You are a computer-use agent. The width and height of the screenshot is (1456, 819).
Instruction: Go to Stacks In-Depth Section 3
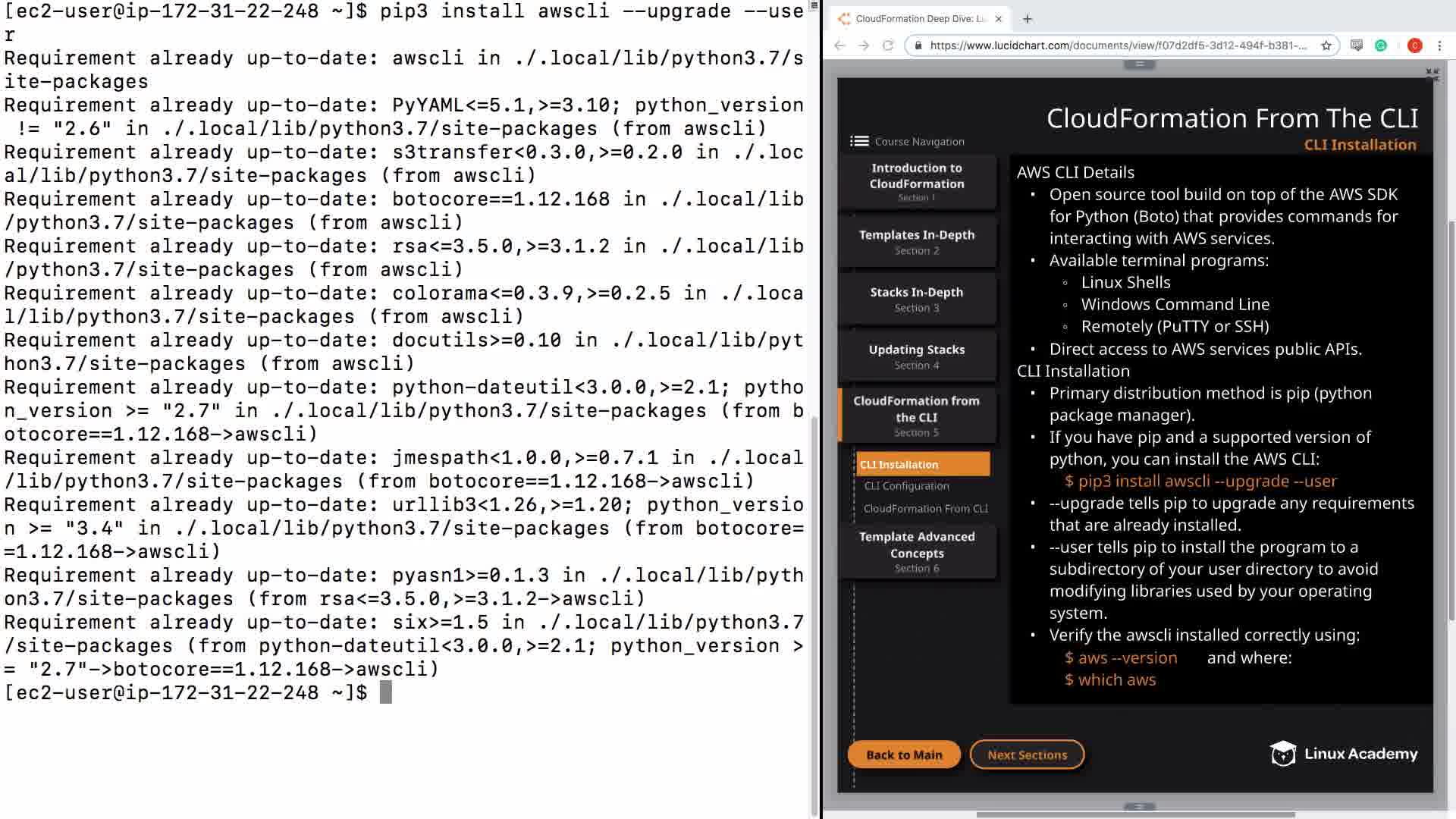917,299
